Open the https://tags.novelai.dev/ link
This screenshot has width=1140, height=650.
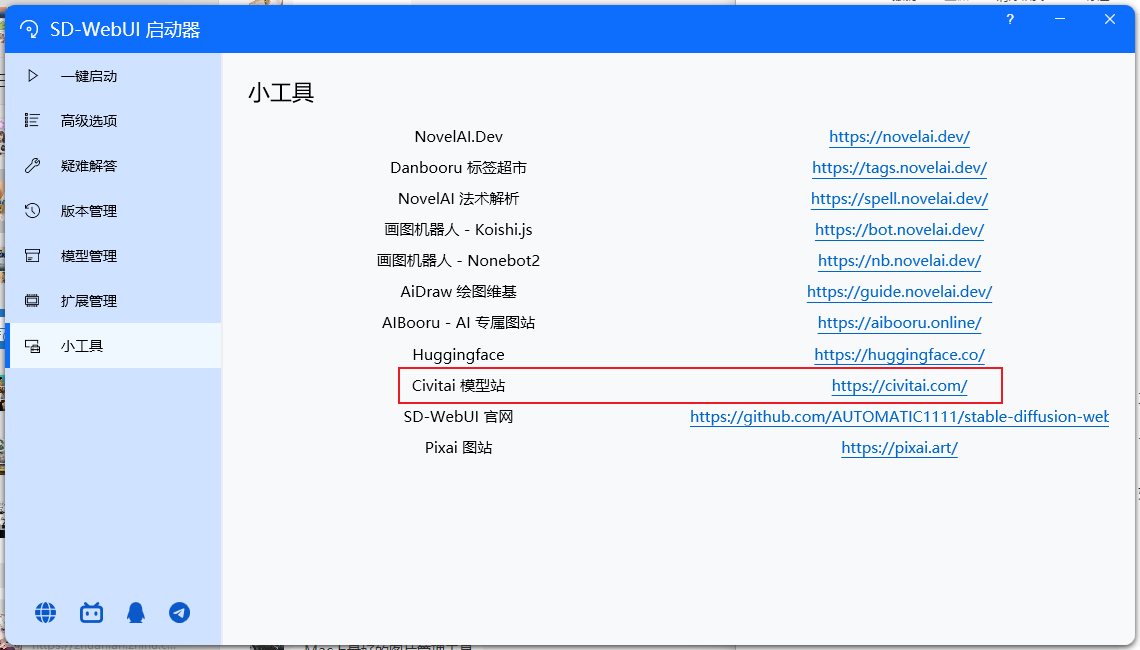pos(899,168)
